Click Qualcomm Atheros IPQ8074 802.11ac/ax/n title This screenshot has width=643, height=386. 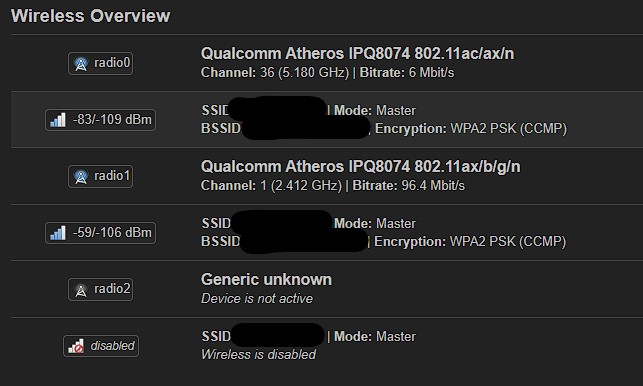(x=357, y=53)
